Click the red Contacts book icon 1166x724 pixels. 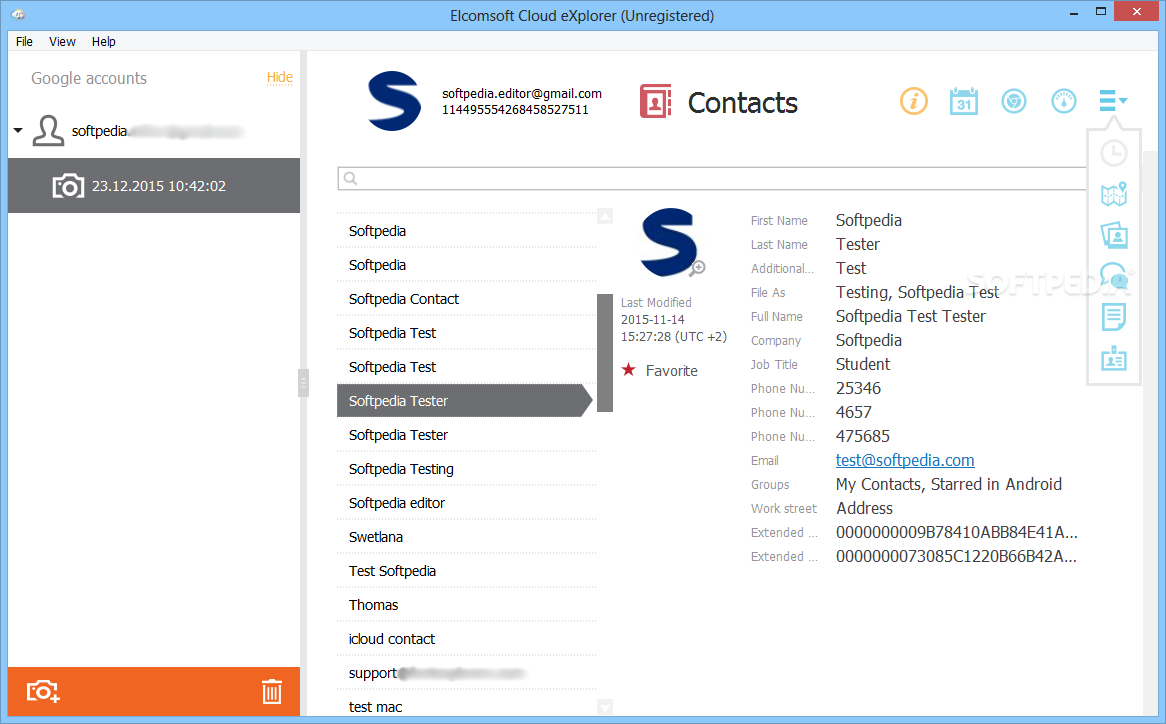click(x=655, y=101)
